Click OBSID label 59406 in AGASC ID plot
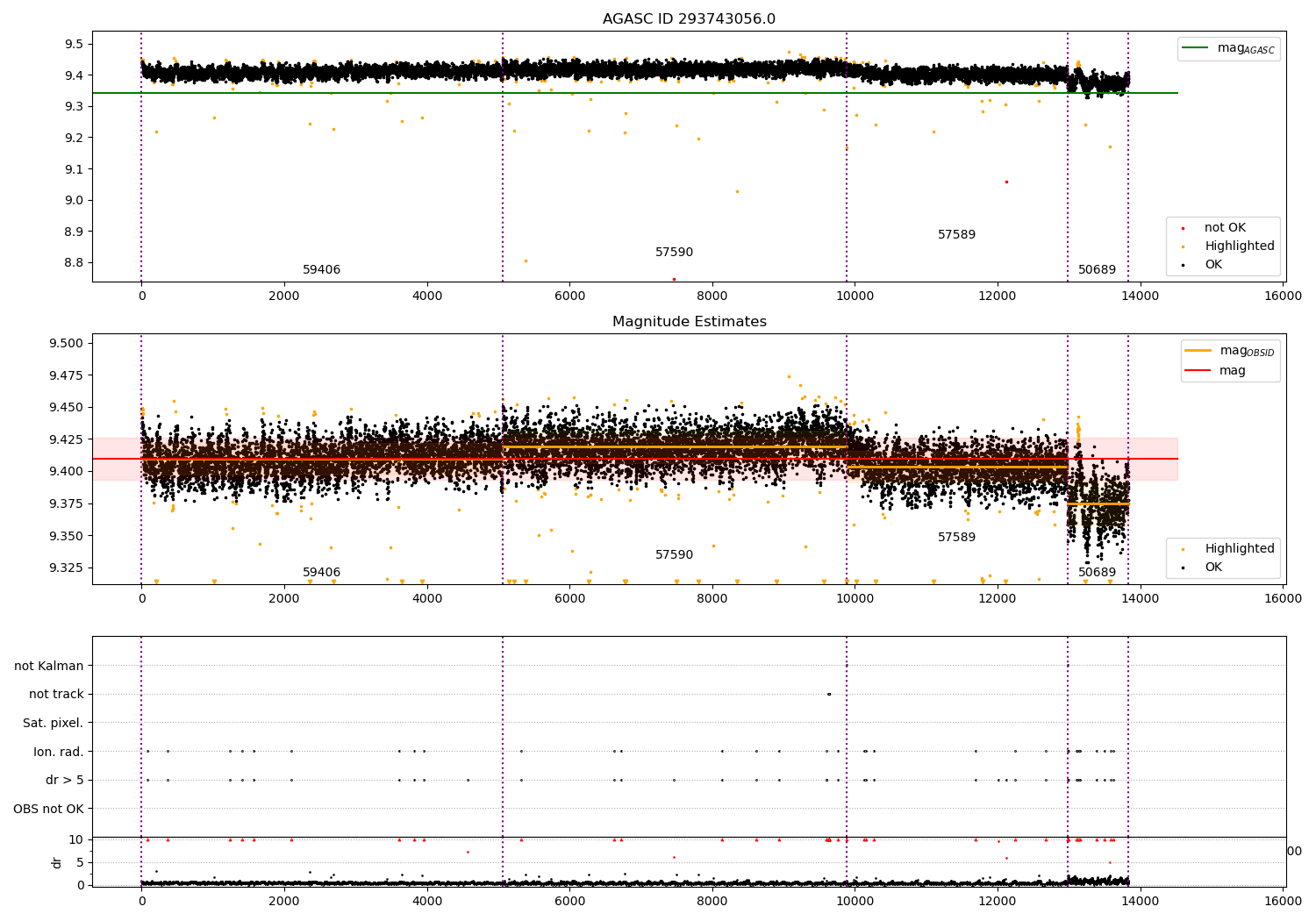This screenshot has height=921, width=1316. click(321, 269)
